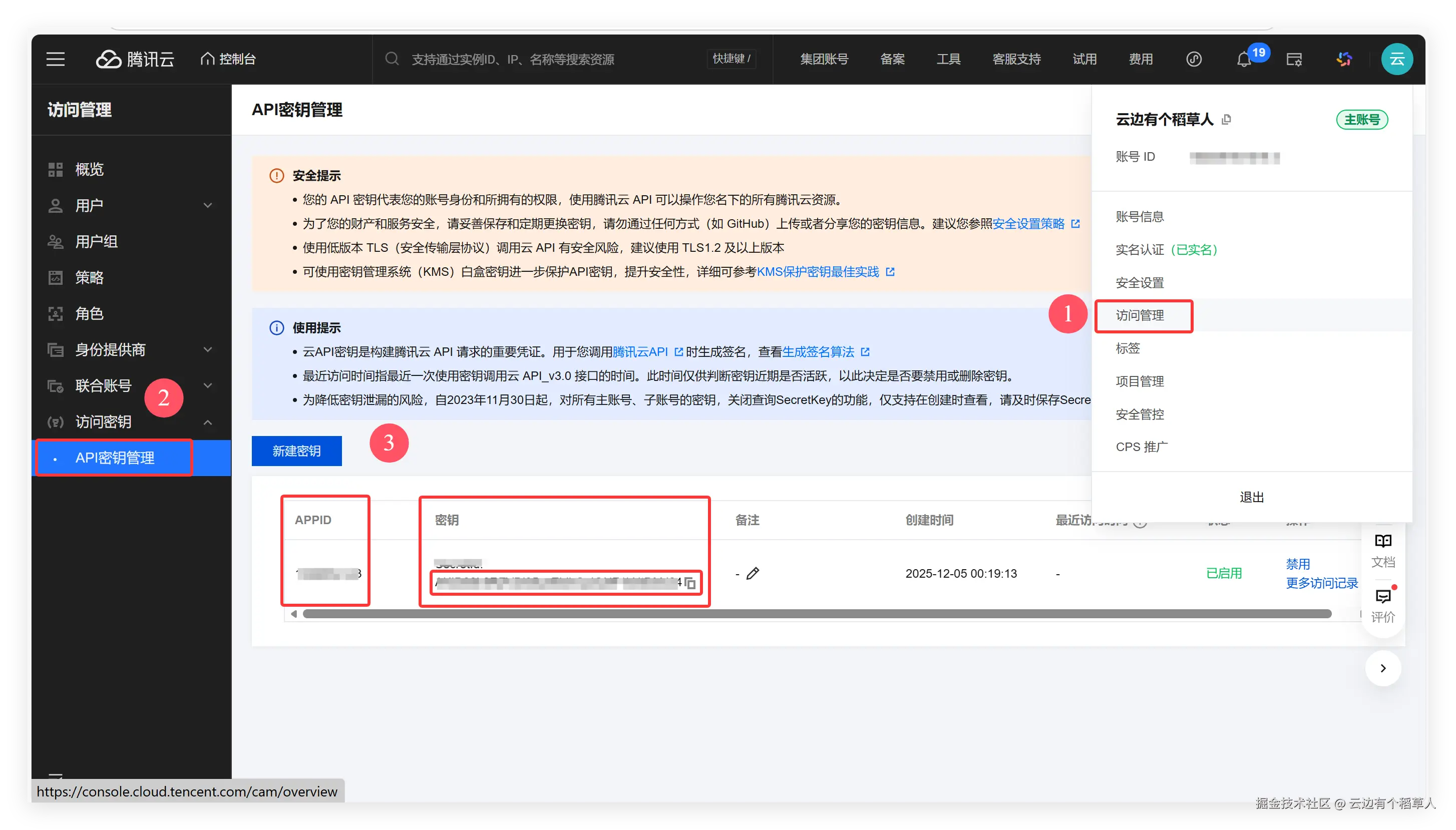Click the 禁用 link for key
Image resolution: width=1456 pixels, height=830 pixels.
1298,564
